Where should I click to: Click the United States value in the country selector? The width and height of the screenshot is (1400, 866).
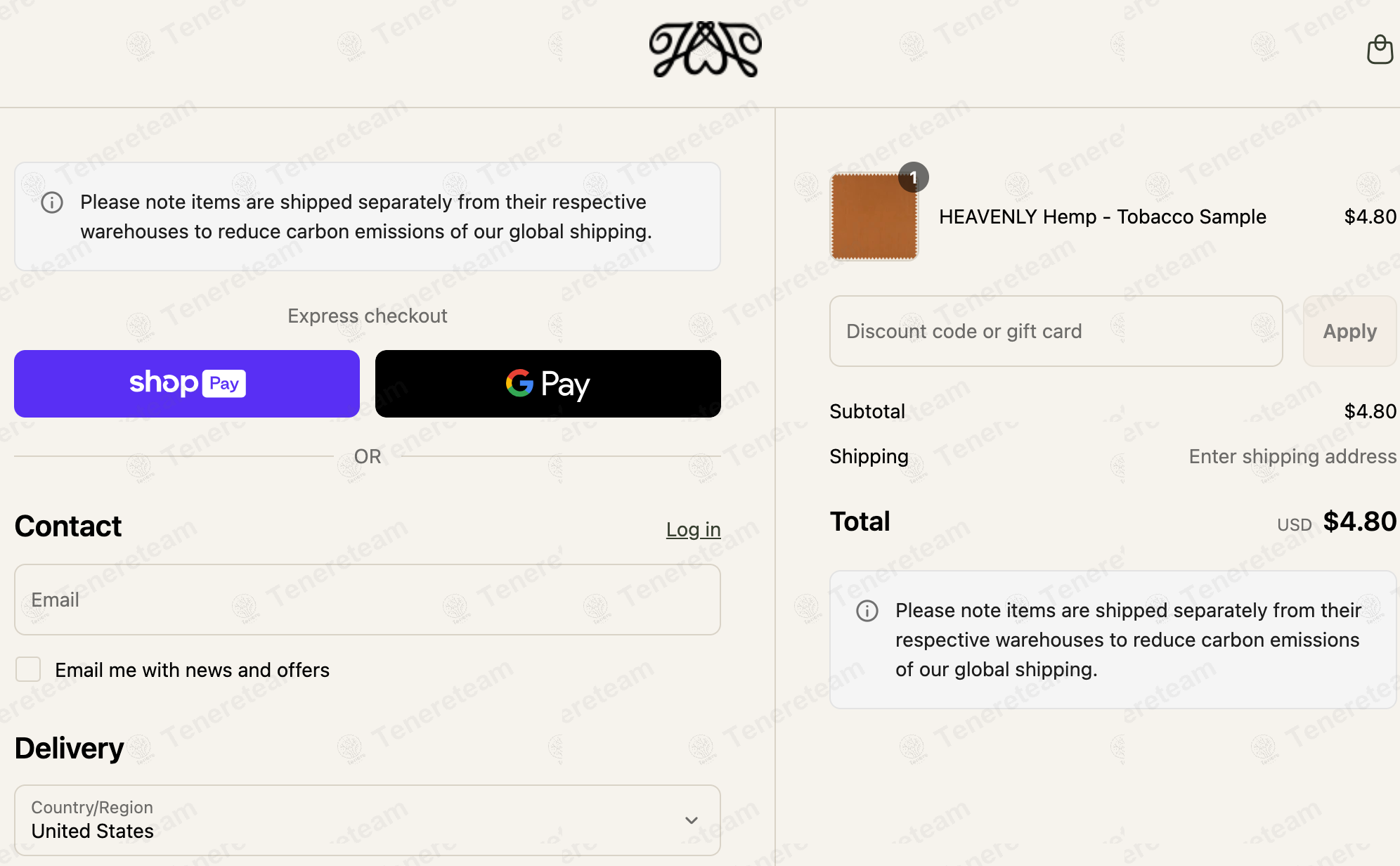(x=93, y=831)
